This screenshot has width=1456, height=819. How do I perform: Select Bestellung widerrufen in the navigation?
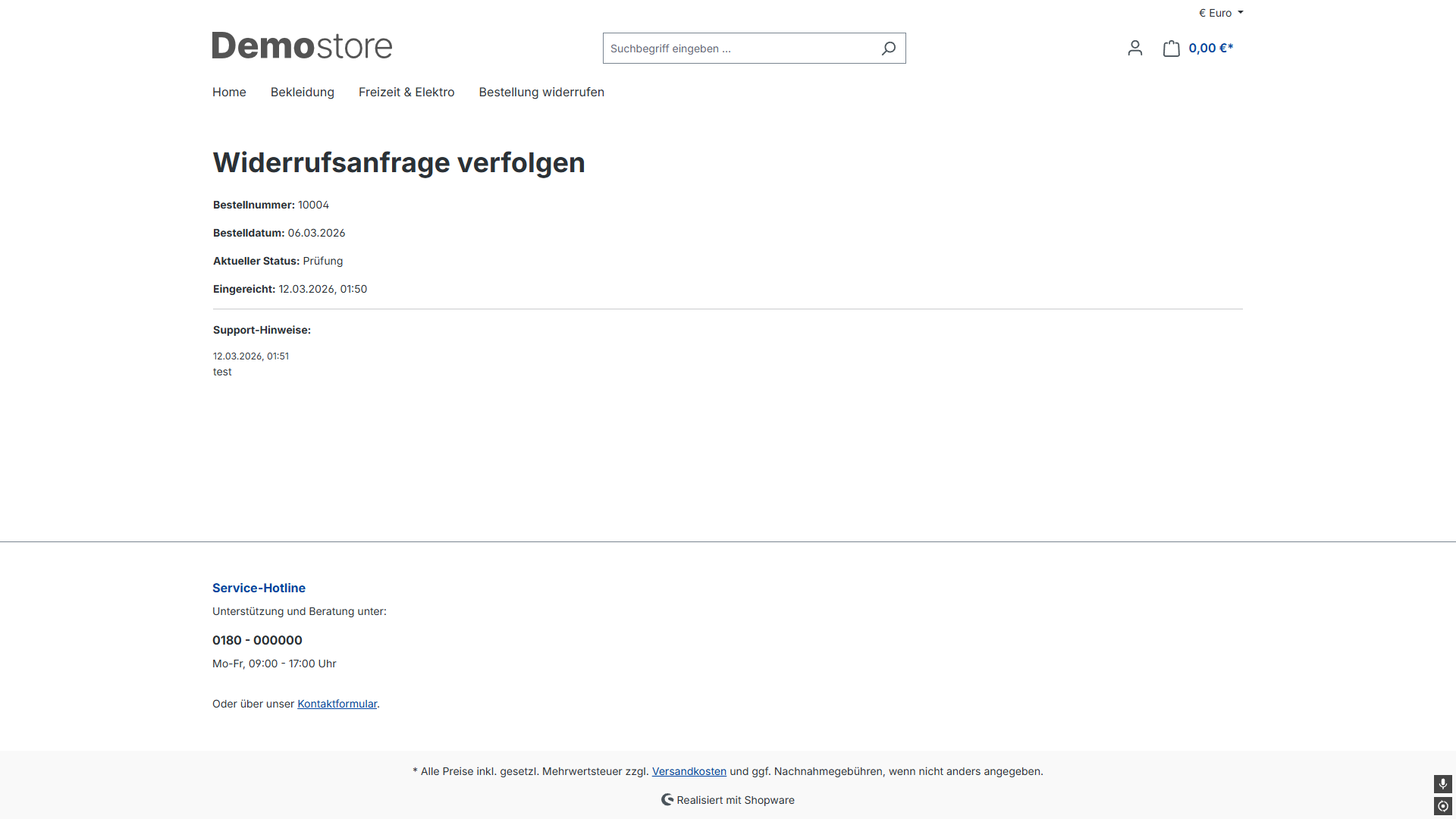coord(541,92)
